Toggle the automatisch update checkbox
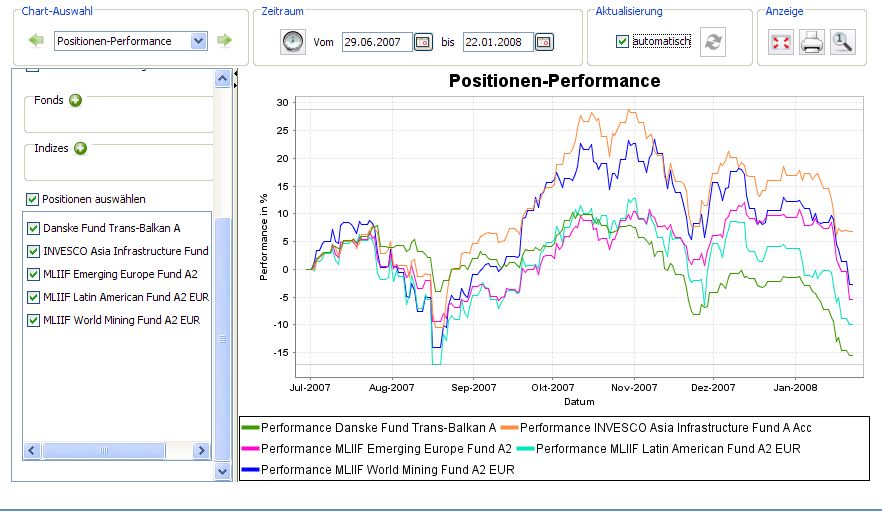Viewport: 882px width, 512px height. (x=622, y=42)
